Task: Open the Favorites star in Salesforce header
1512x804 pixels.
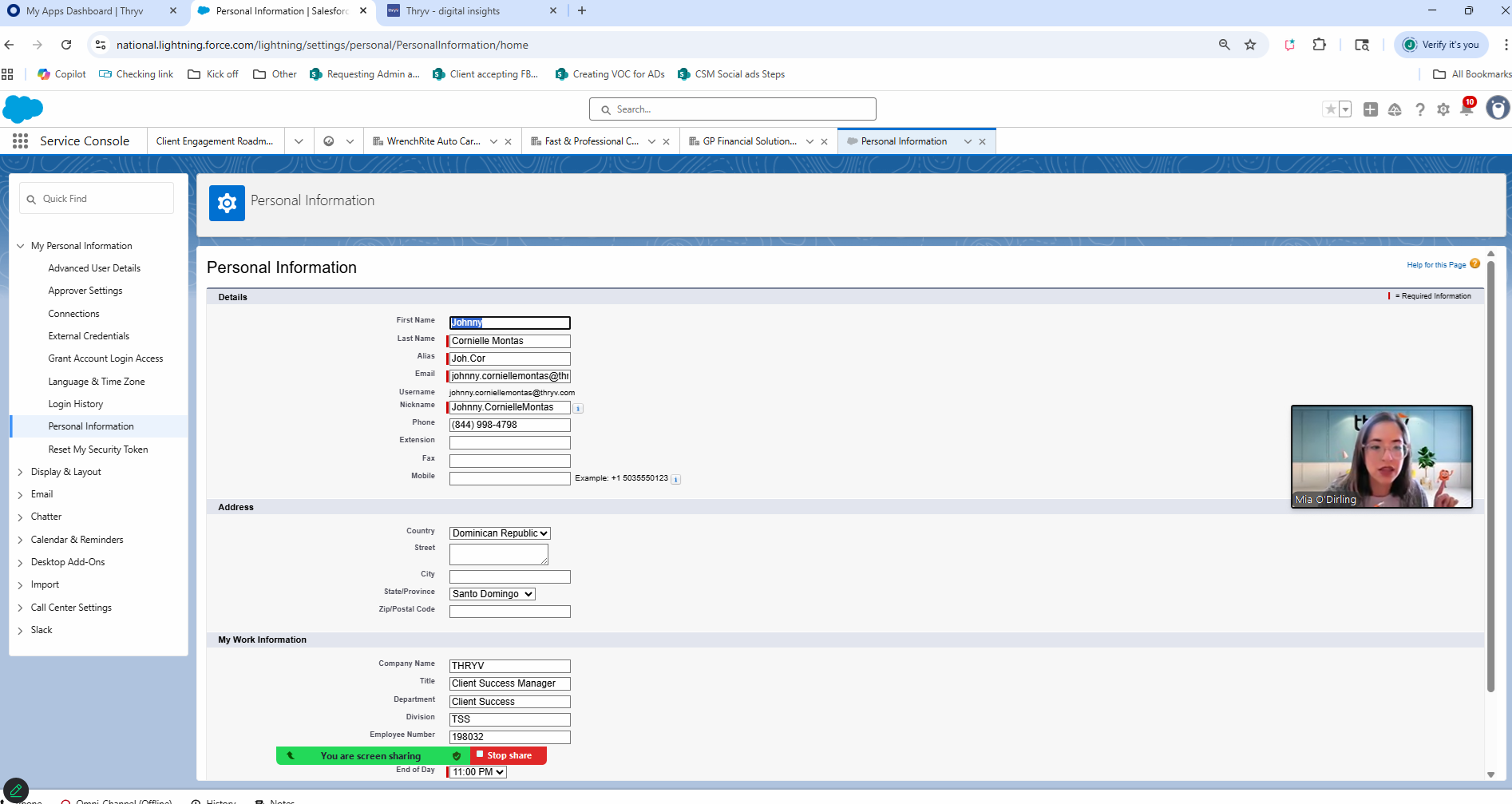Action: pyautogui.click(x=1330, y=109)
